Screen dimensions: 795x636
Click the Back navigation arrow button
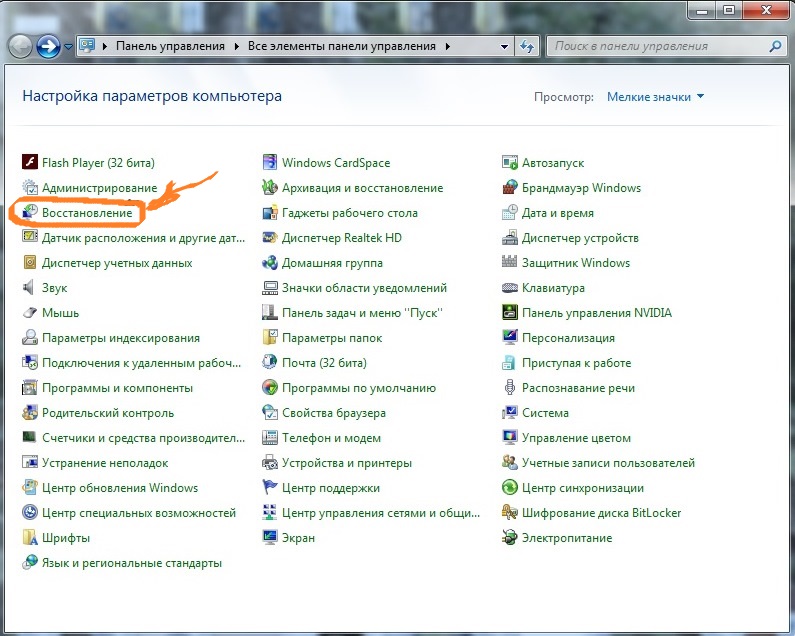21,46
